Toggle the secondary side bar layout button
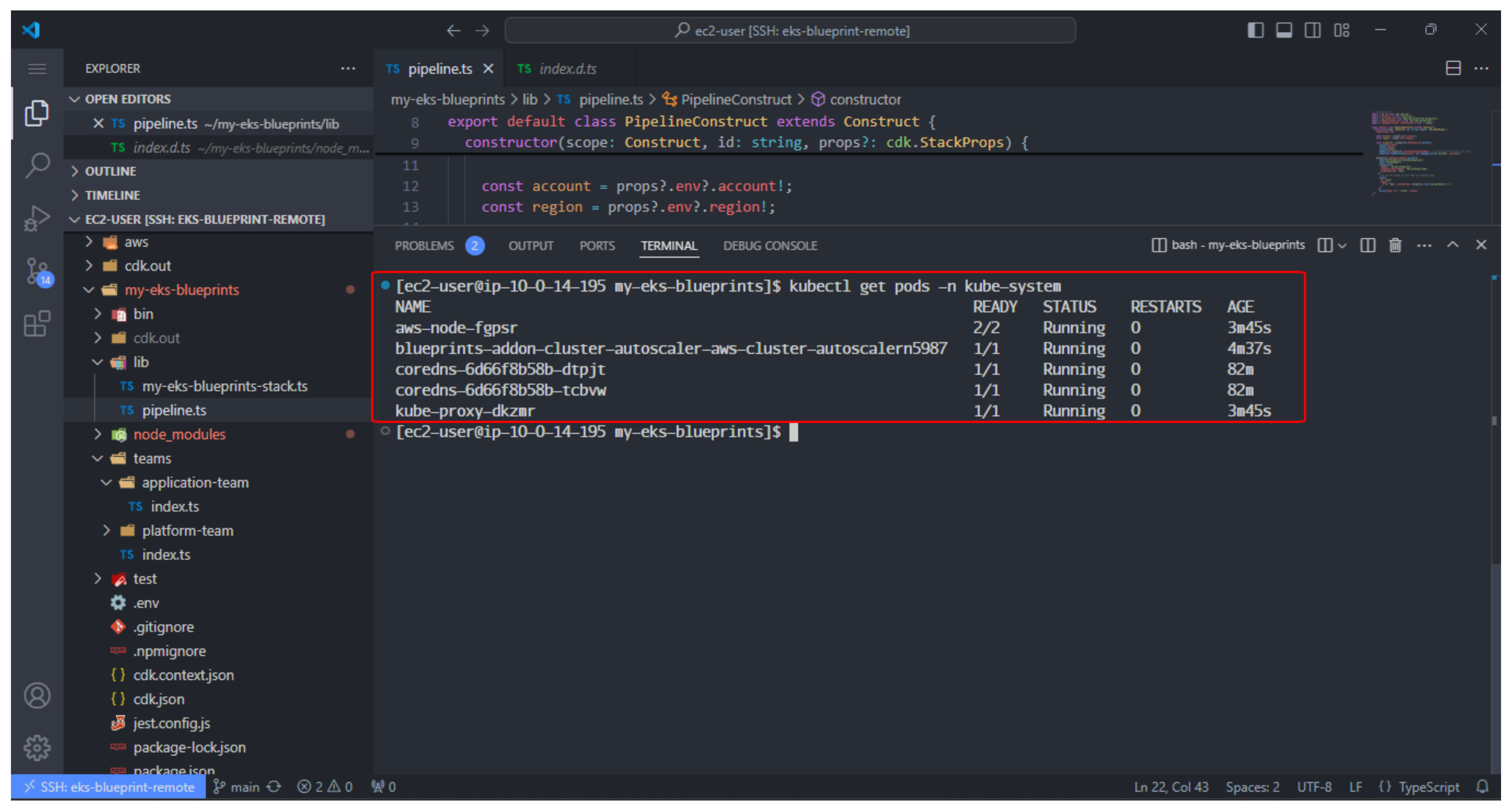This screenshot has height=812, width=1512. click(x=1312, y=30)
